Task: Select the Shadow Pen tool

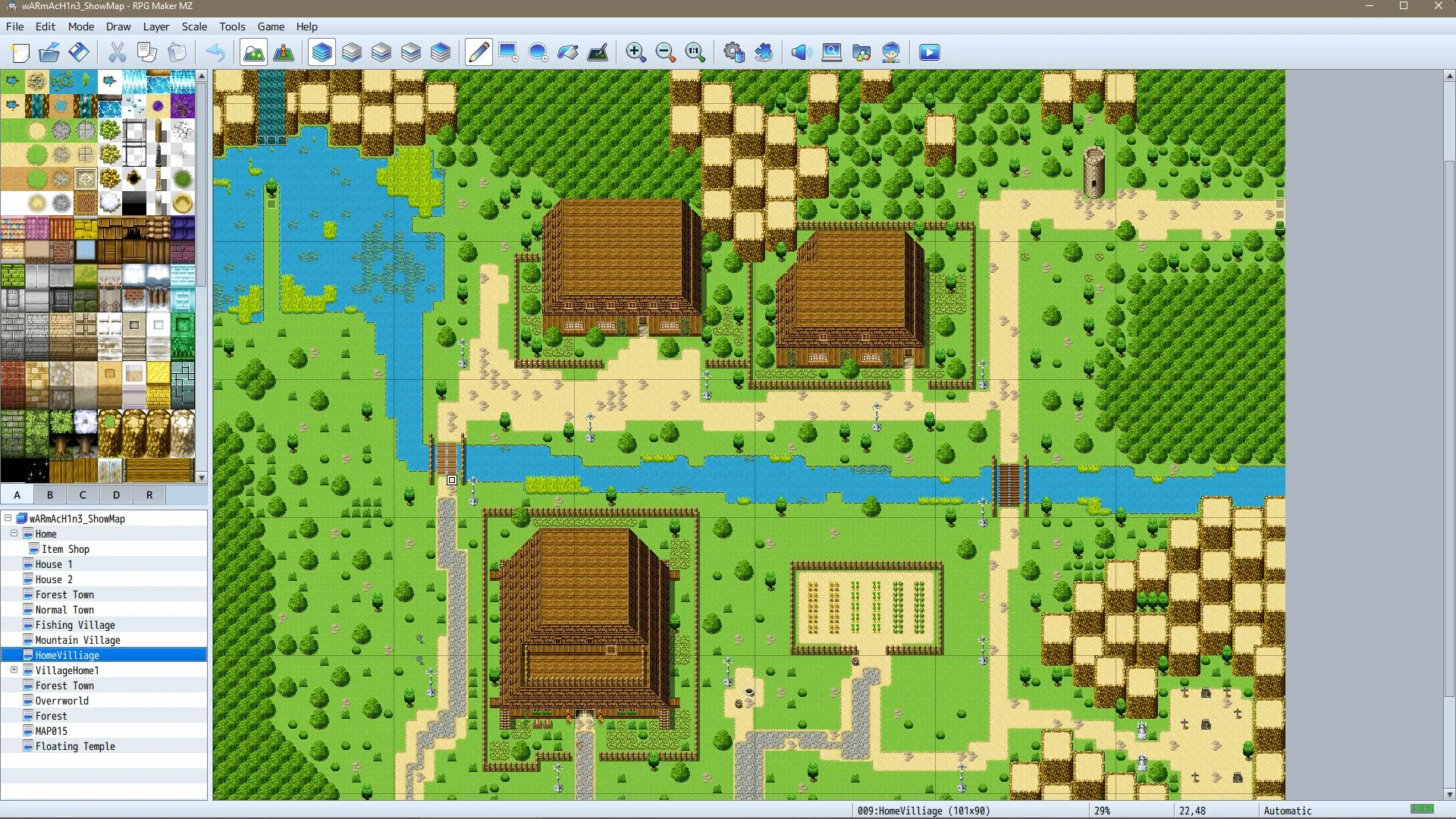Action: 598,52
